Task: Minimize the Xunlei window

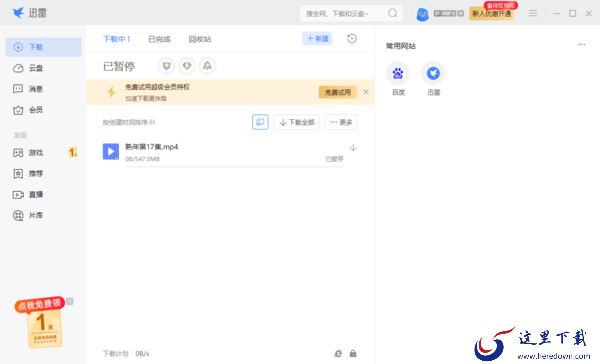Action: (x=556, y=13)
